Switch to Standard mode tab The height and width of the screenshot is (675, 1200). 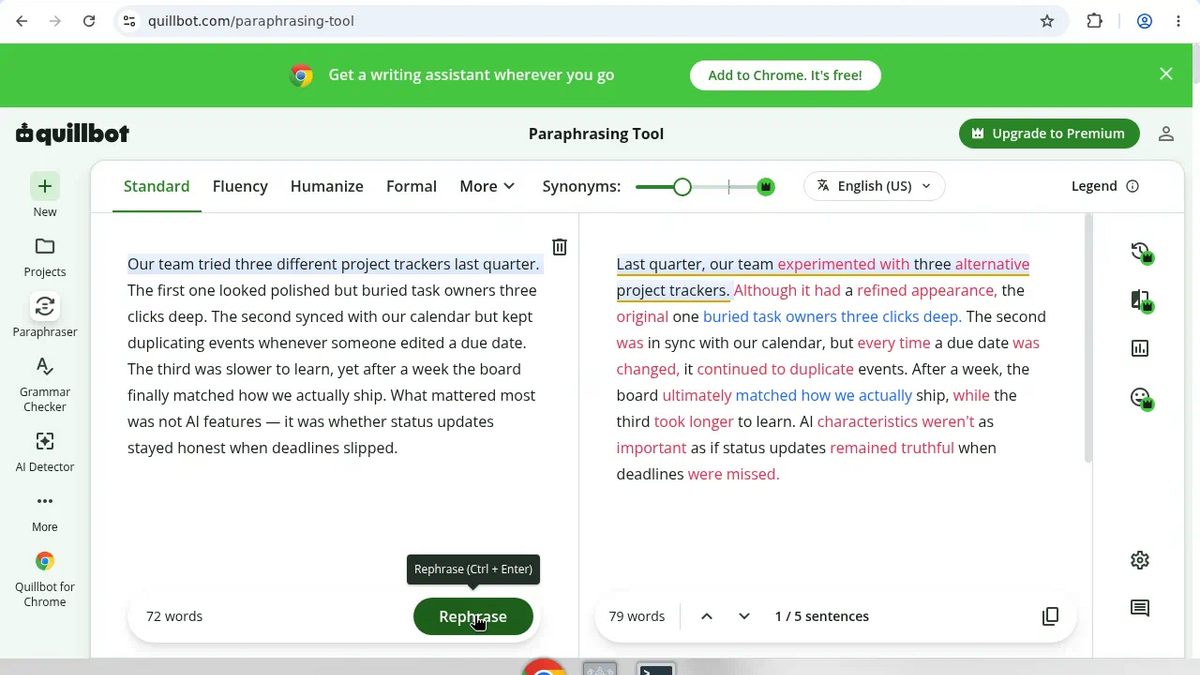(157, 186)
